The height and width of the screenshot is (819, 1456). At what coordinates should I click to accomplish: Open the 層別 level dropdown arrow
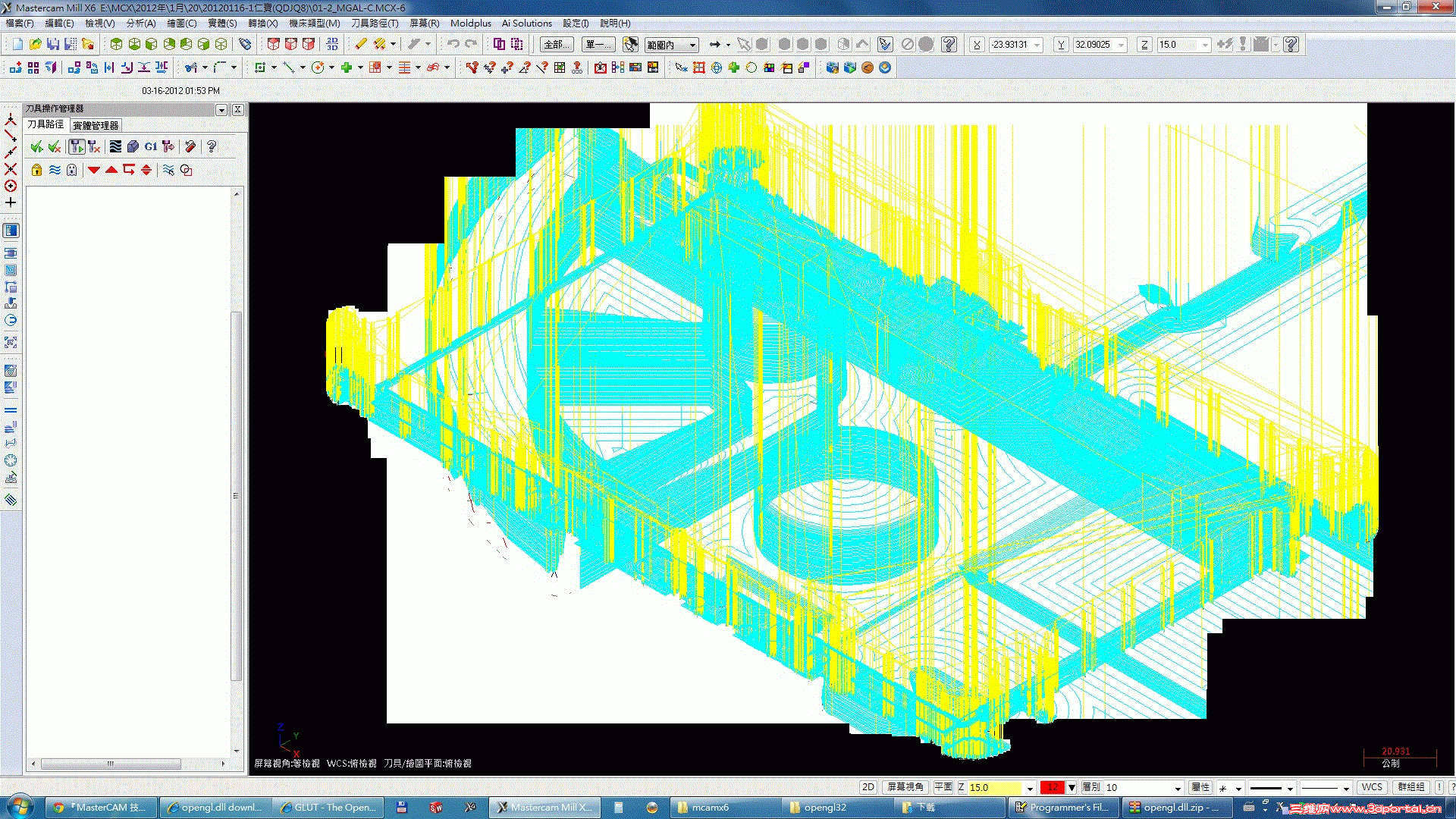1178,788
